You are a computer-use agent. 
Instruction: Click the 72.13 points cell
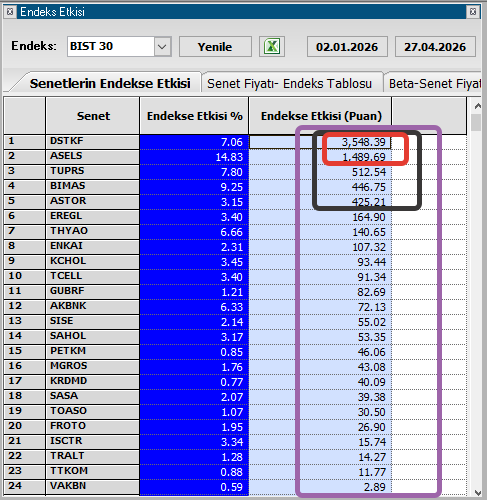320,307
